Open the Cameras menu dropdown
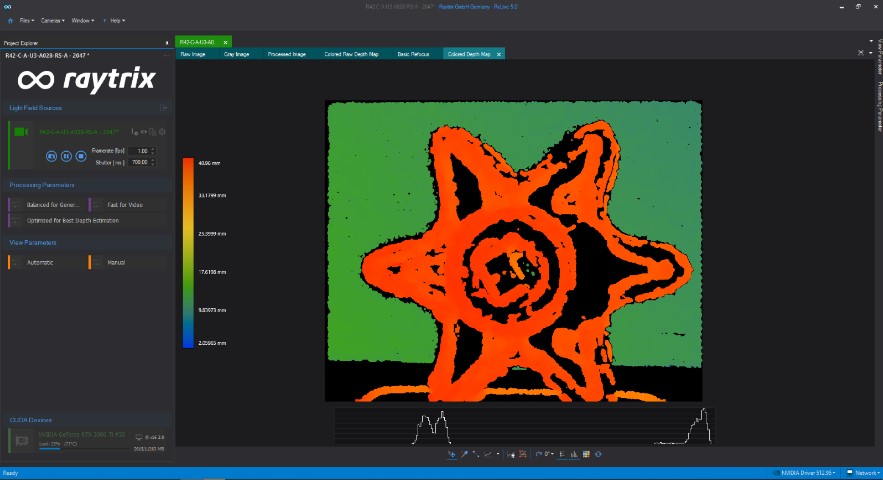Image resolution: width=883 pixels, height=480 pixels. coord(54,20)
